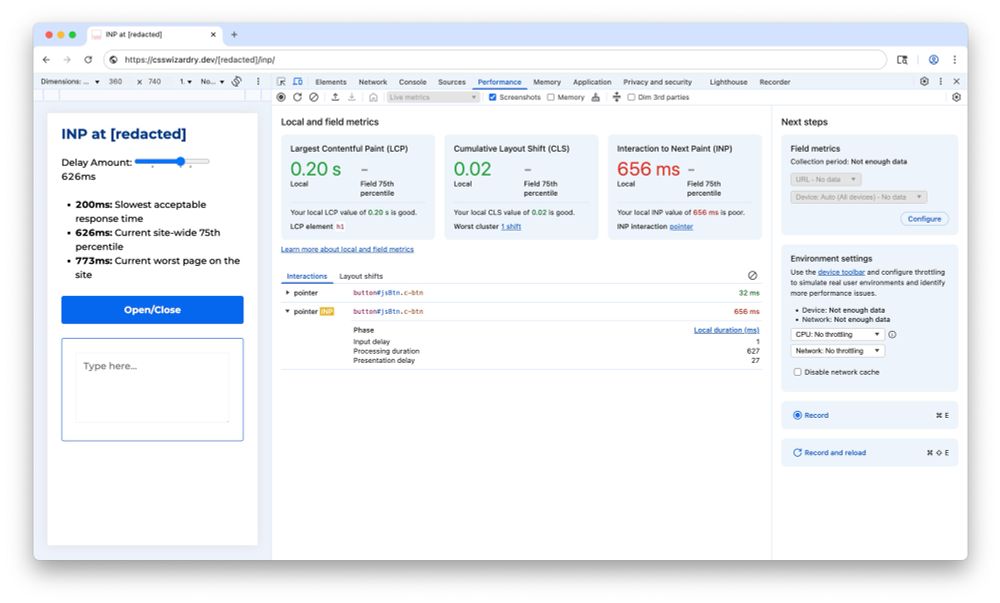
Task: Open the Device: Auto (All devices) dropdown
Action: (x=858, y=197)
